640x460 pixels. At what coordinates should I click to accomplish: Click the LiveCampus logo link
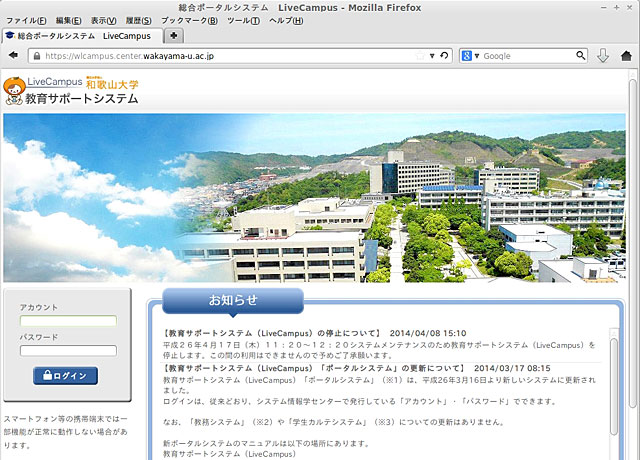click(55, 82)
